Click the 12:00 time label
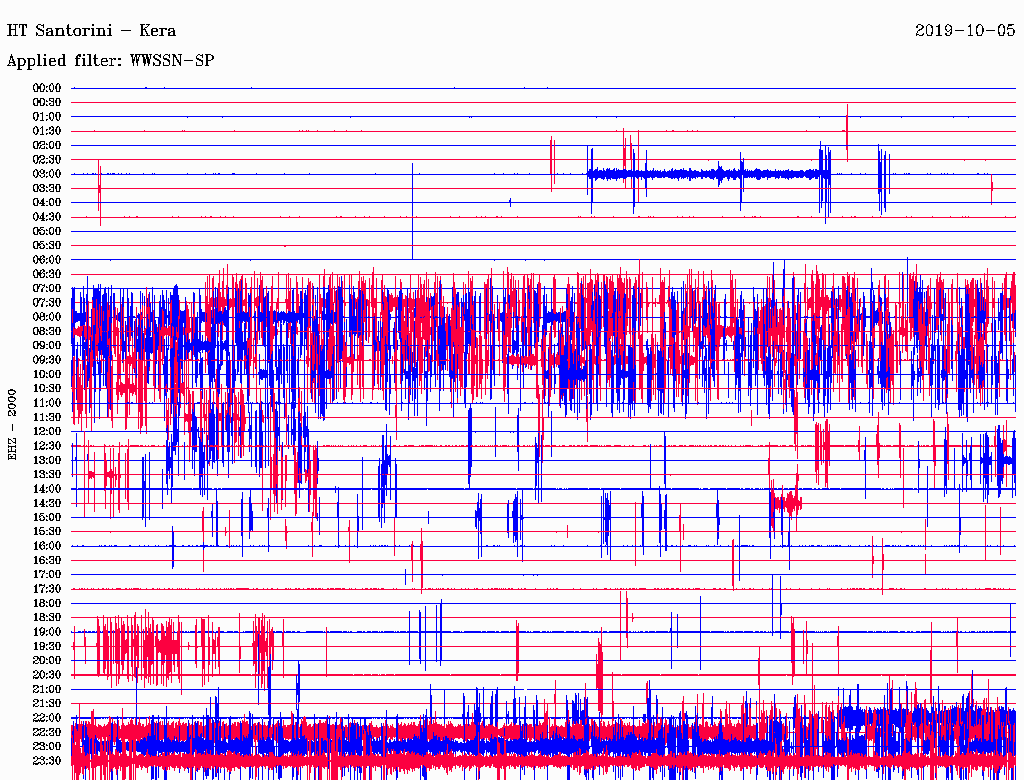Screen dimensions: 1024x780 click(x=47, y=431)
